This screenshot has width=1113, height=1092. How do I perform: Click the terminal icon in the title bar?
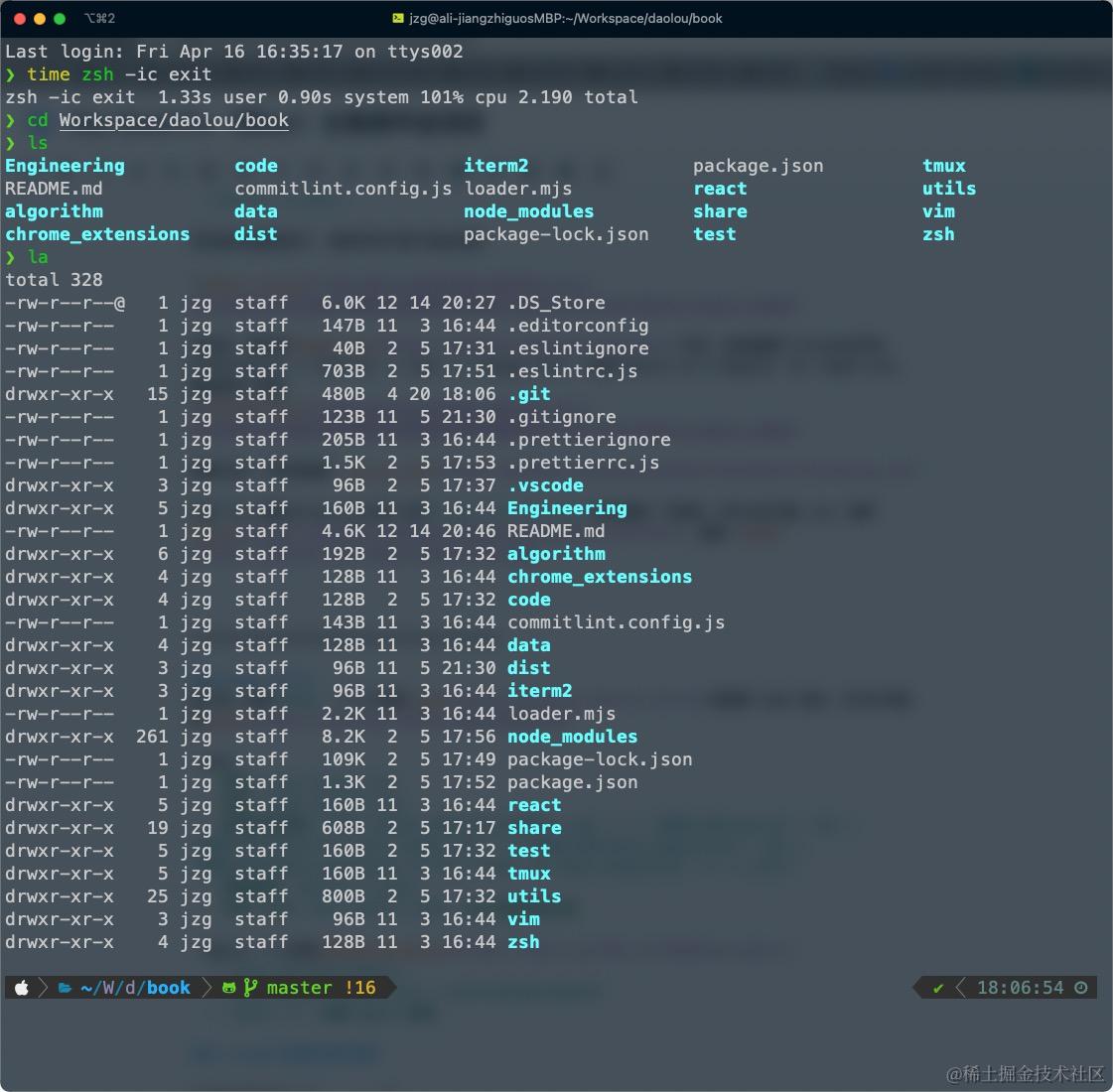click(398, 19)
